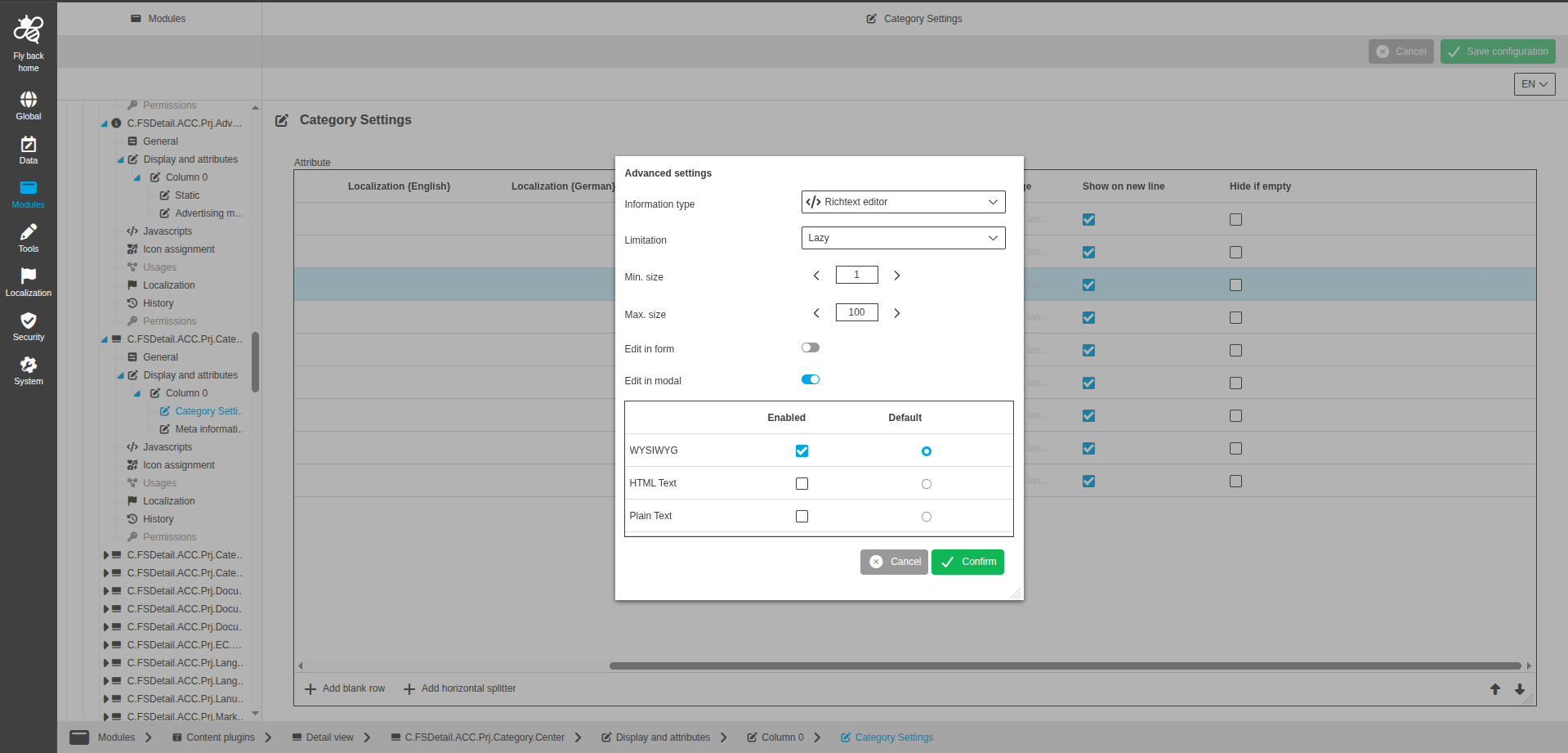Click the plus icon for Add blank row
This screenshot has width=1568, height=753.
pos(310,689)
